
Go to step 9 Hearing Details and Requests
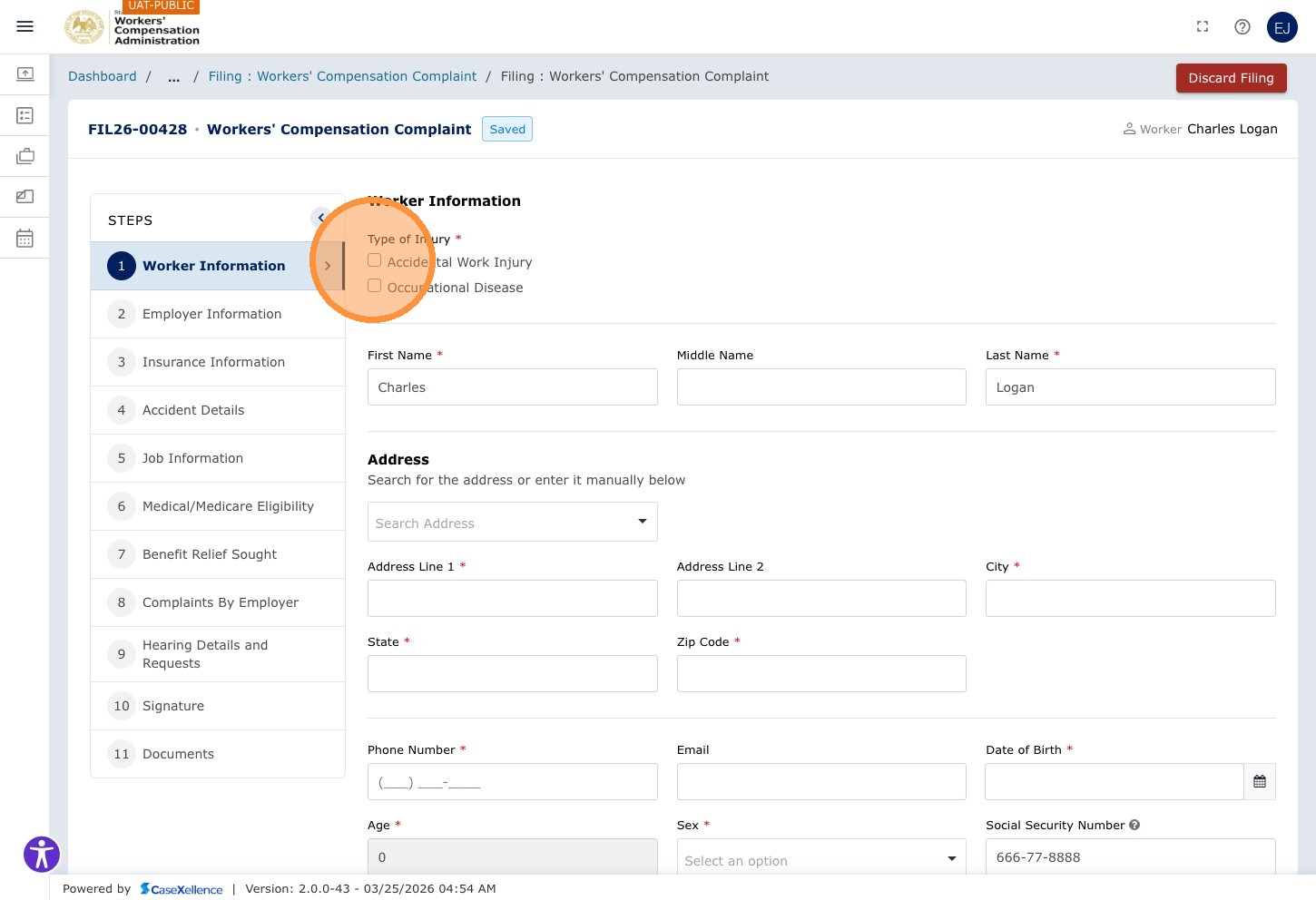pos(218,654)
